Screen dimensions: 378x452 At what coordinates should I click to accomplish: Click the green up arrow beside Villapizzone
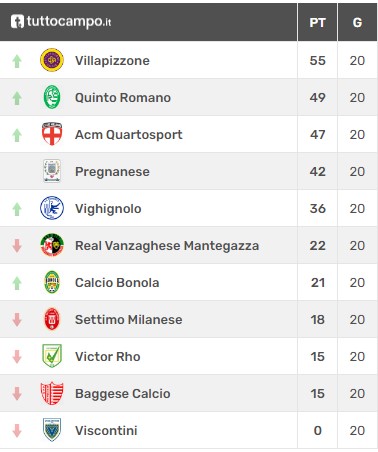coord(17,61)
